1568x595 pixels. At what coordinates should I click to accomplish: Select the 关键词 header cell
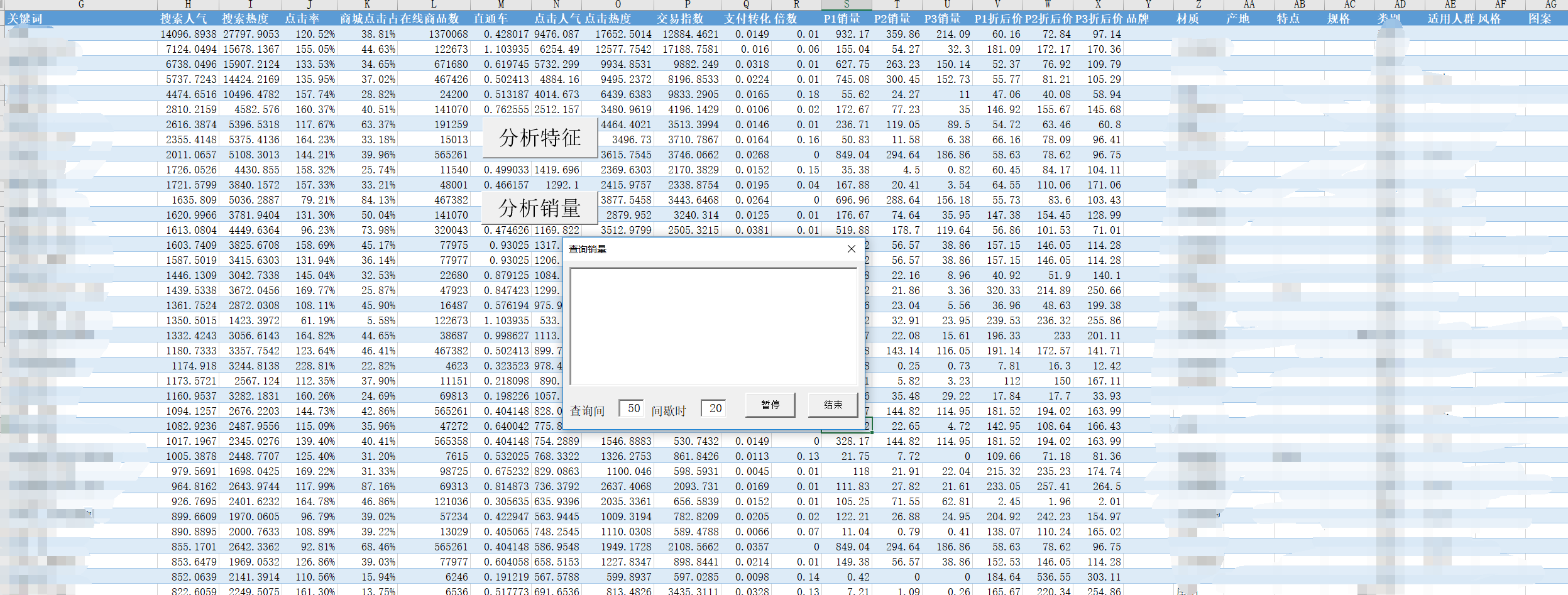coord(81,19)
